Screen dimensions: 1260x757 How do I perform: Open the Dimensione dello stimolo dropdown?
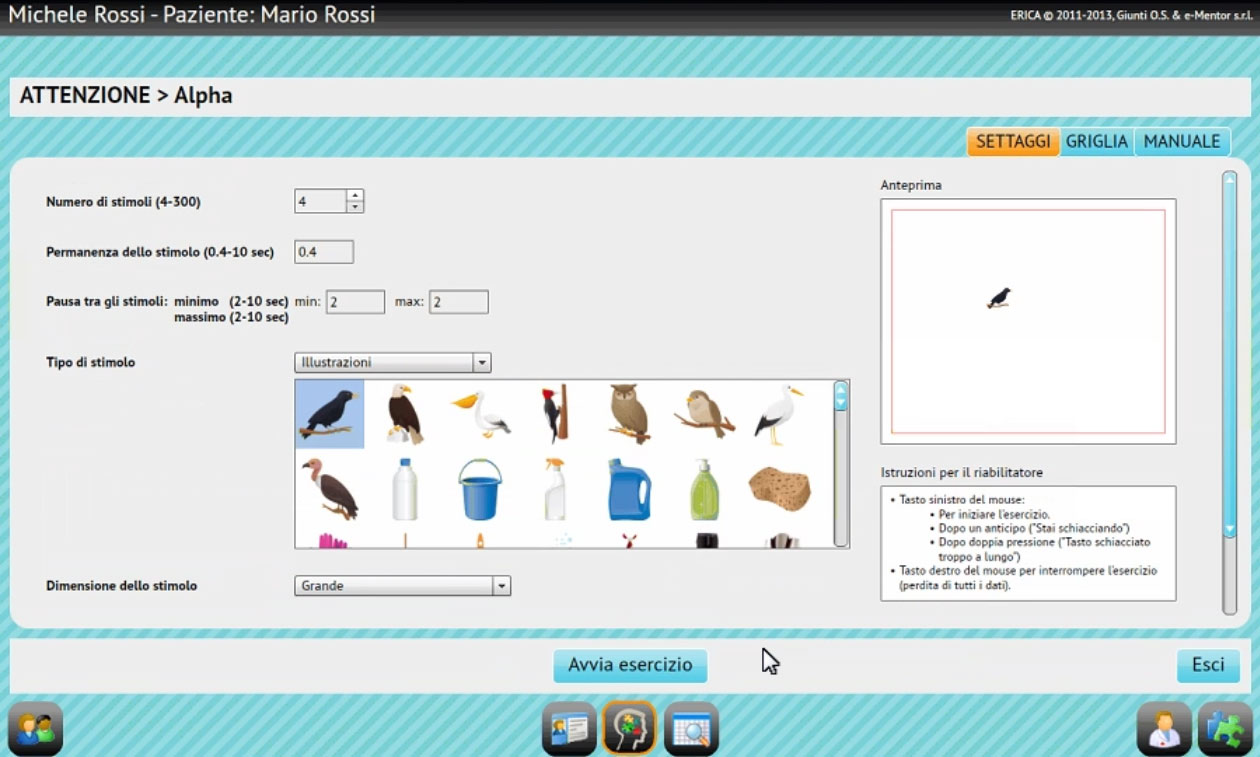pyautogui.click(x=502, y=586)
